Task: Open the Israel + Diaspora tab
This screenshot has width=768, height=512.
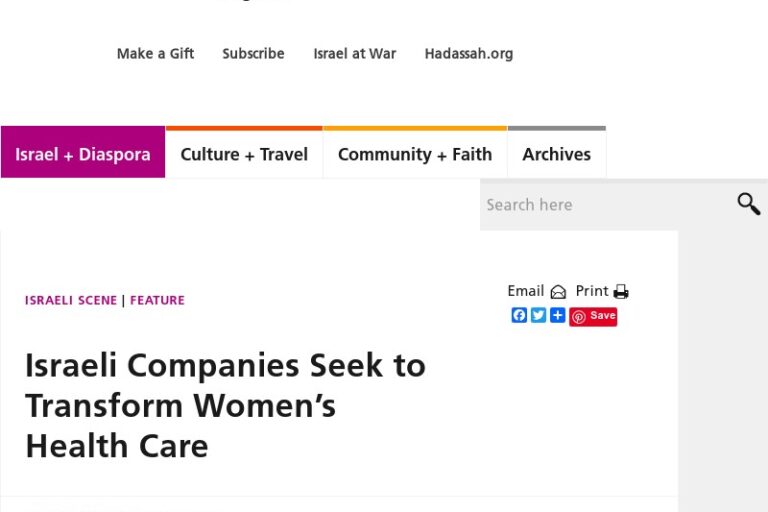Action: [83, 154]
